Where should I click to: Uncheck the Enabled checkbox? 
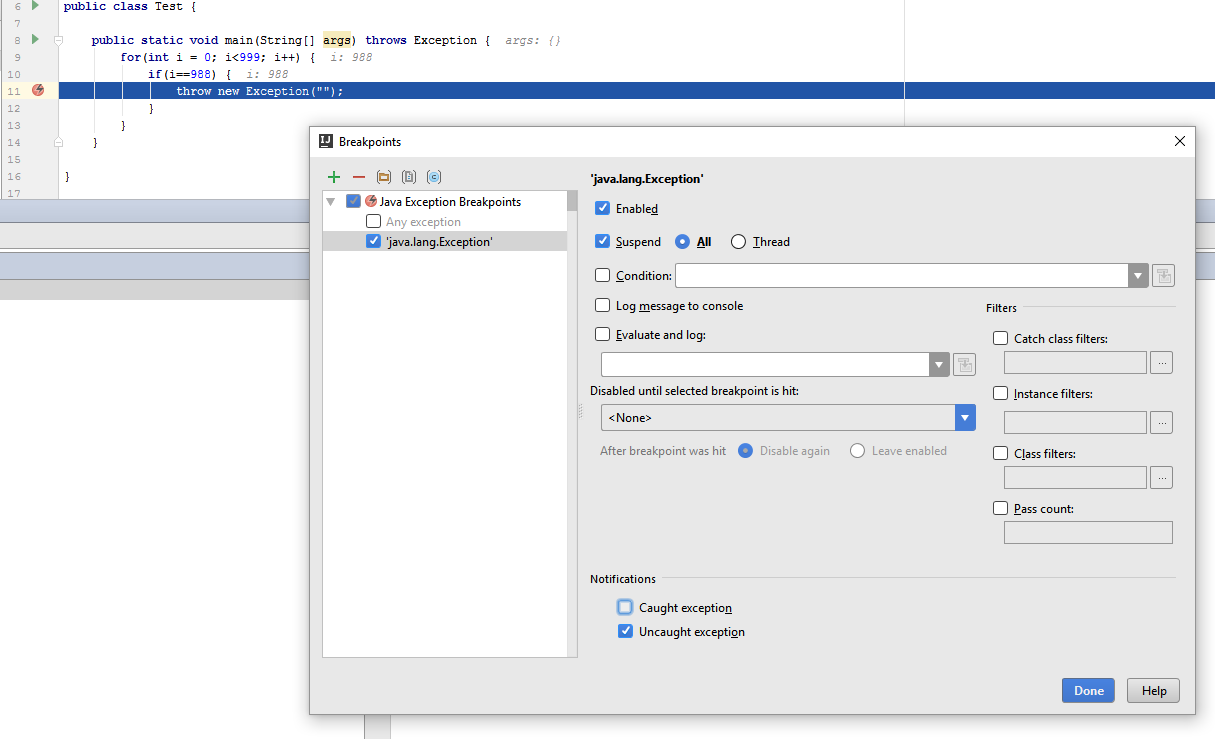coord(602,208)
